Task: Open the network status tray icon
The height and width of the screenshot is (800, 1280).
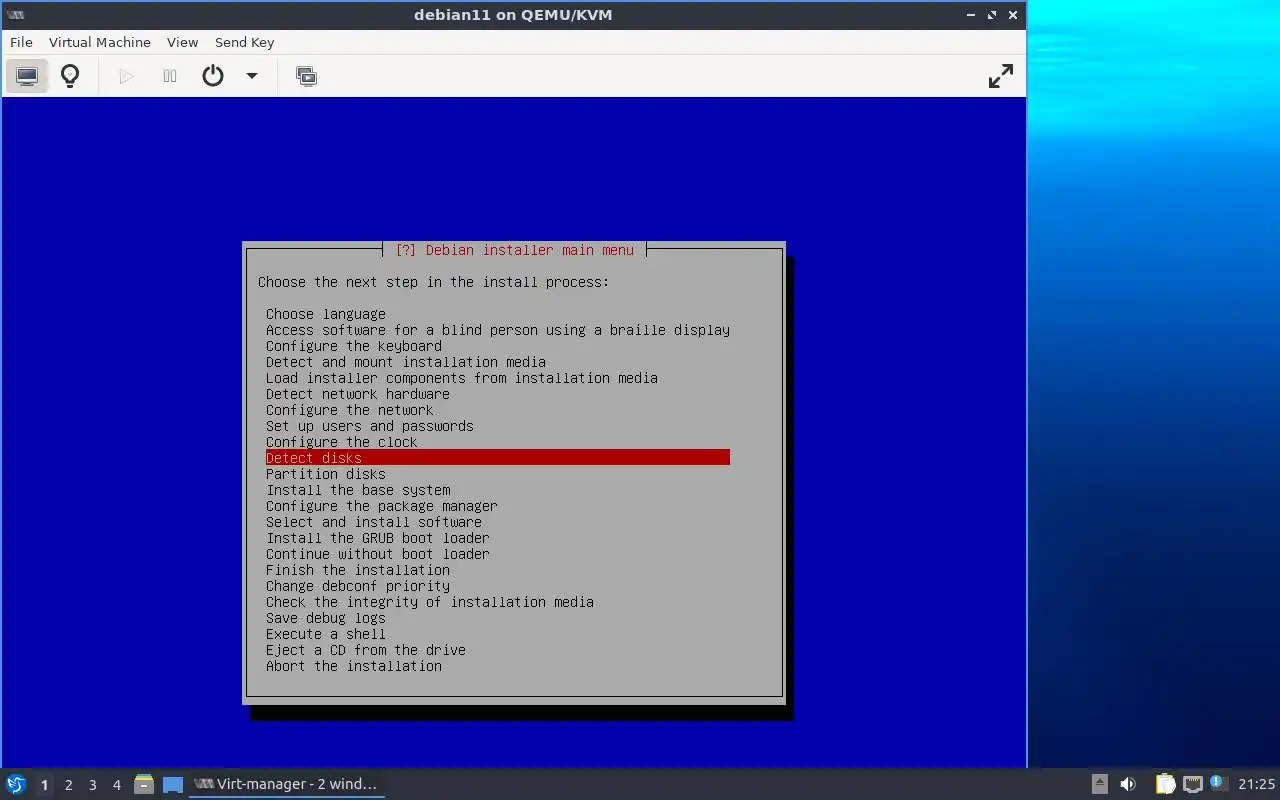Action: click(x=1192, y=784)
